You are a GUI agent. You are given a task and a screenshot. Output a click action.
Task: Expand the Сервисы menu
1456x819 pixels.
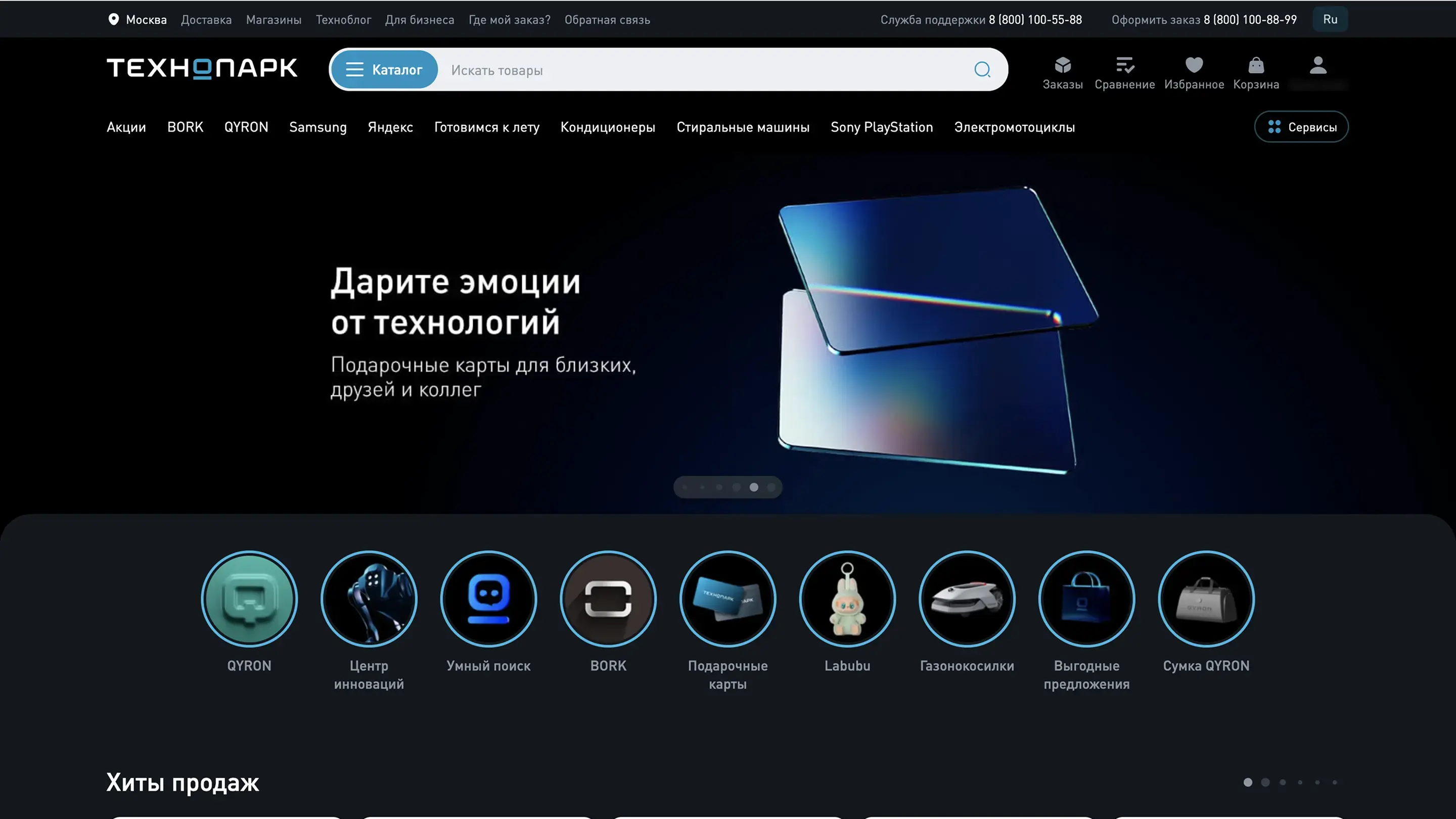point(1301,127)
